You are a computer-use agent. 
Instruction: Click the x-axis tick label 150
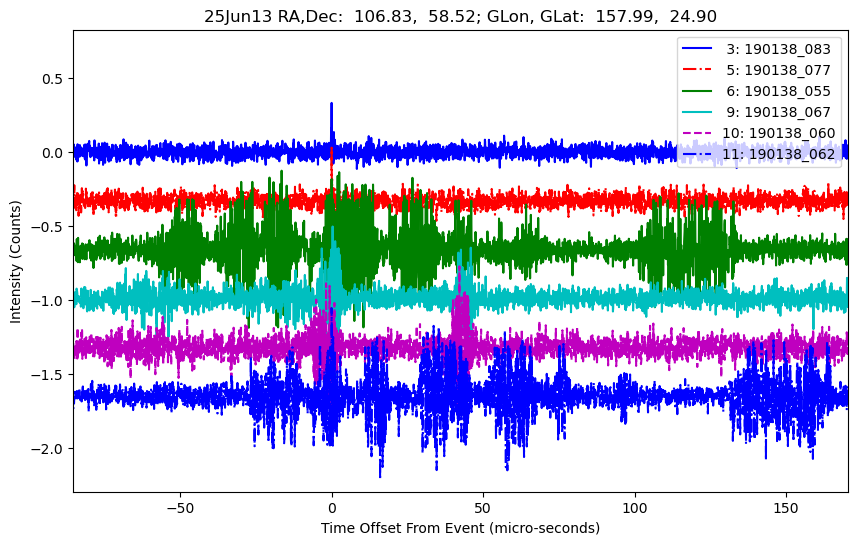(x=786, y=506)
